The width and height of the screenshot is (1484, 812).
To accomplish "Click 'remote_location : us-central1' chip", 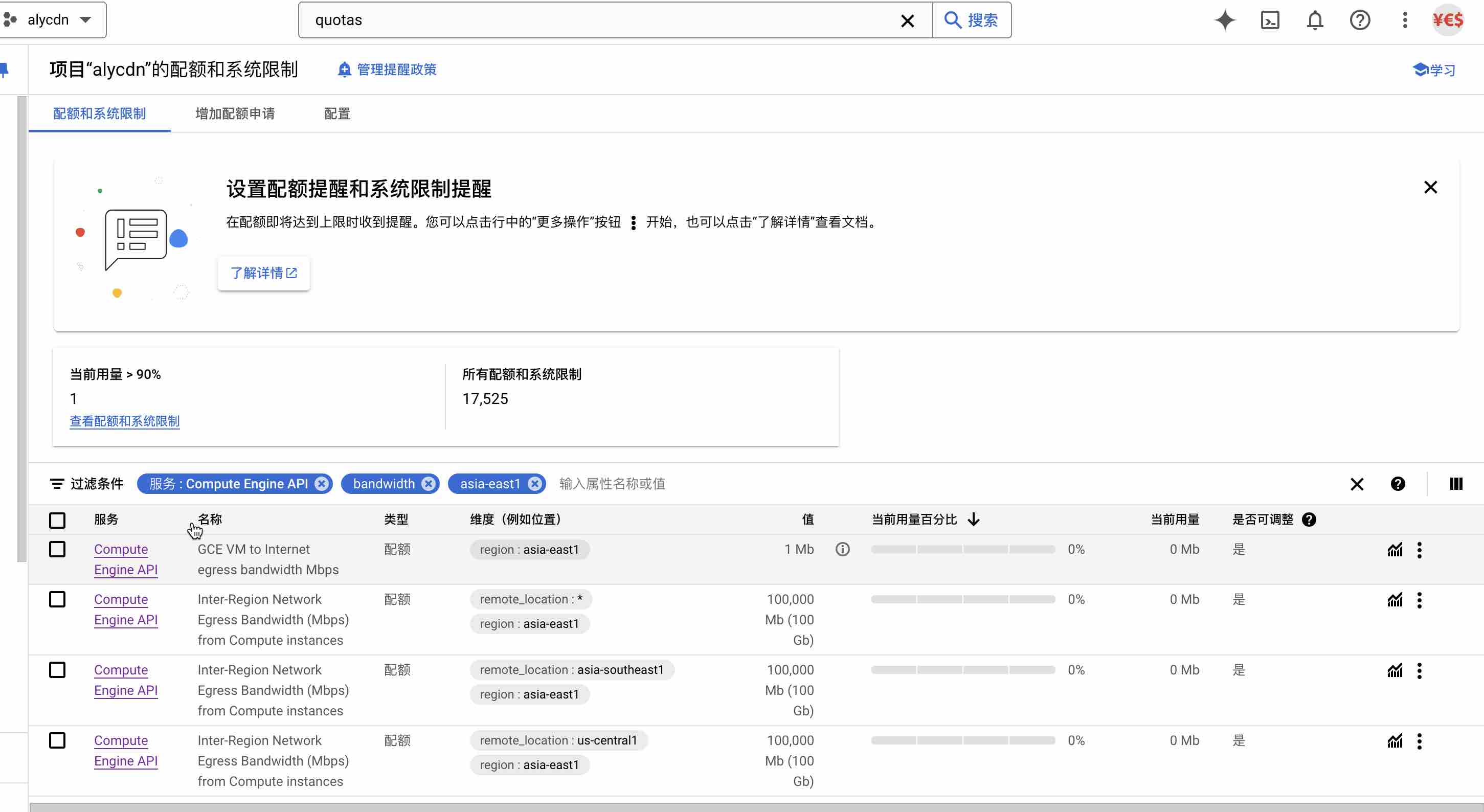I will (558, 740).
